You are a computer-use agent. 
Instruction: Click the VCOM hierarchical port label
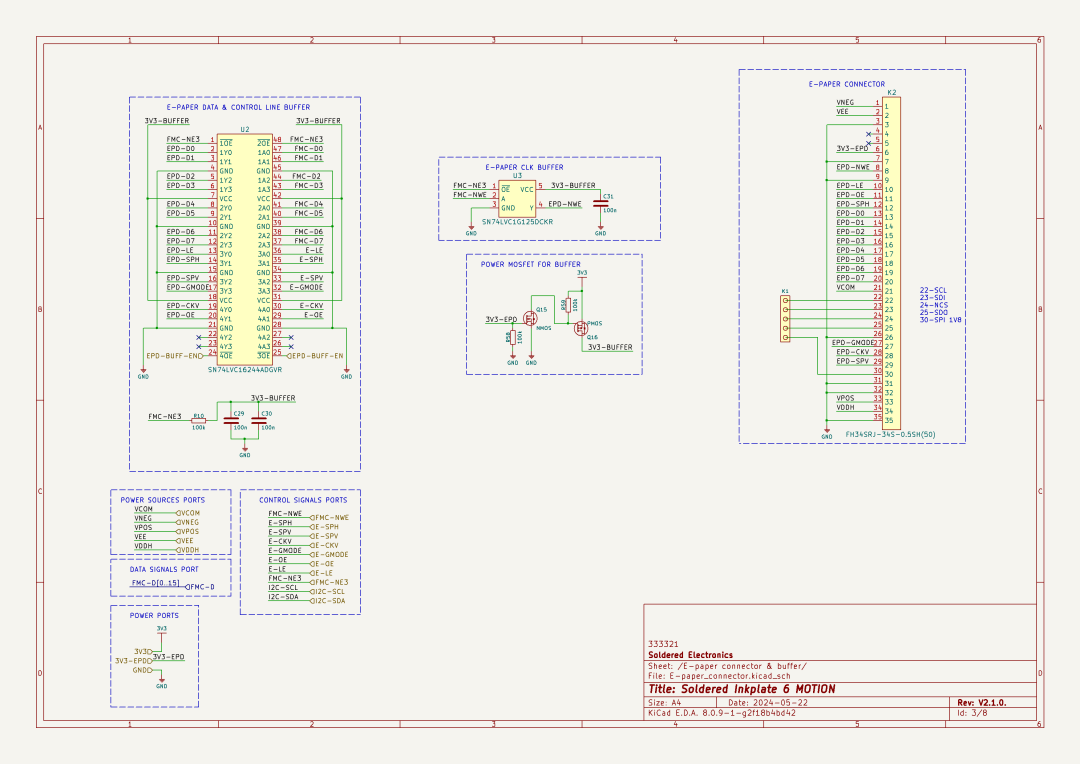pos(189,513)
